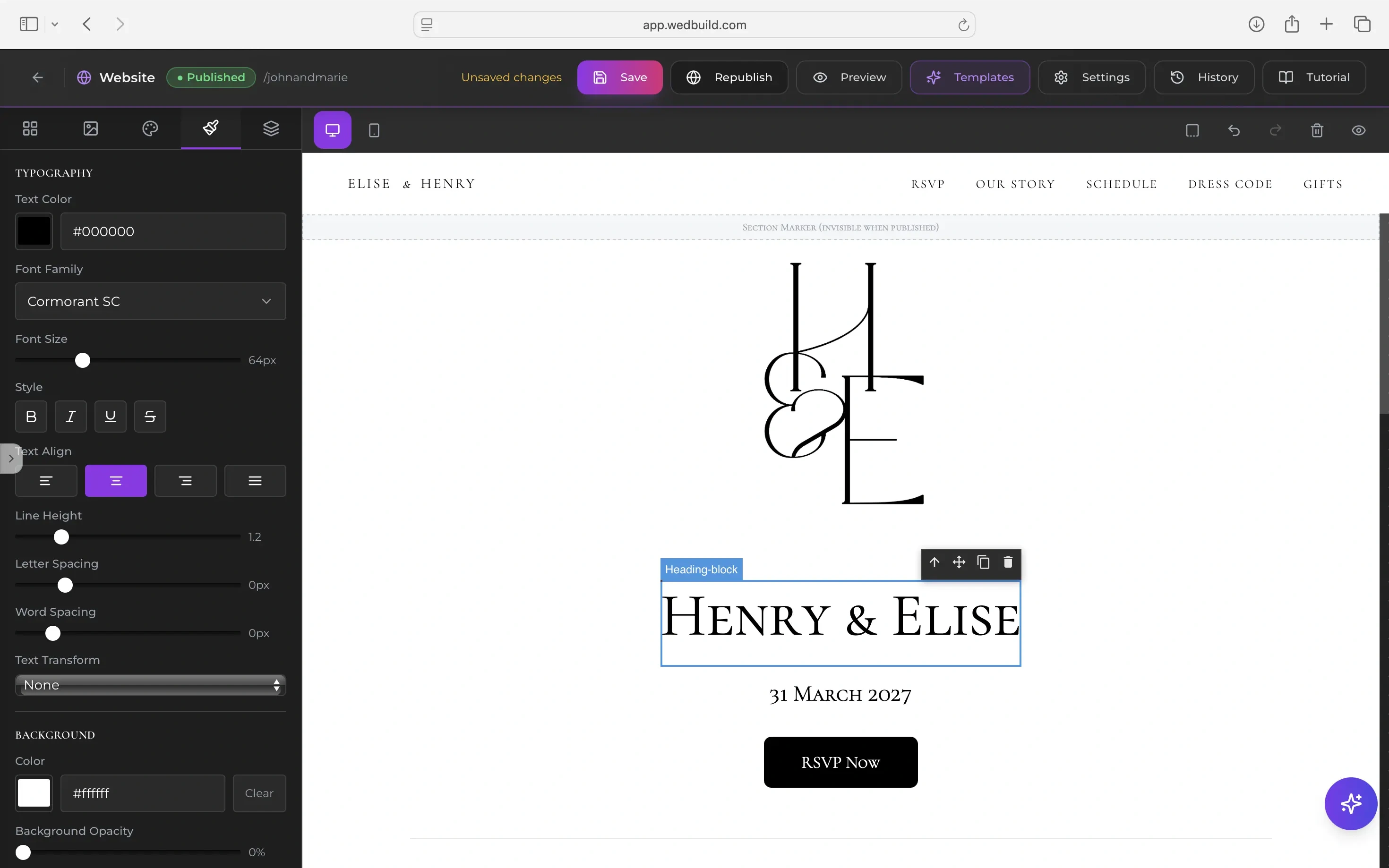Viewport: 1389px width, 868px height.
Task: Open the AI assistant sparkle button
Action: tap(1351, 804)
